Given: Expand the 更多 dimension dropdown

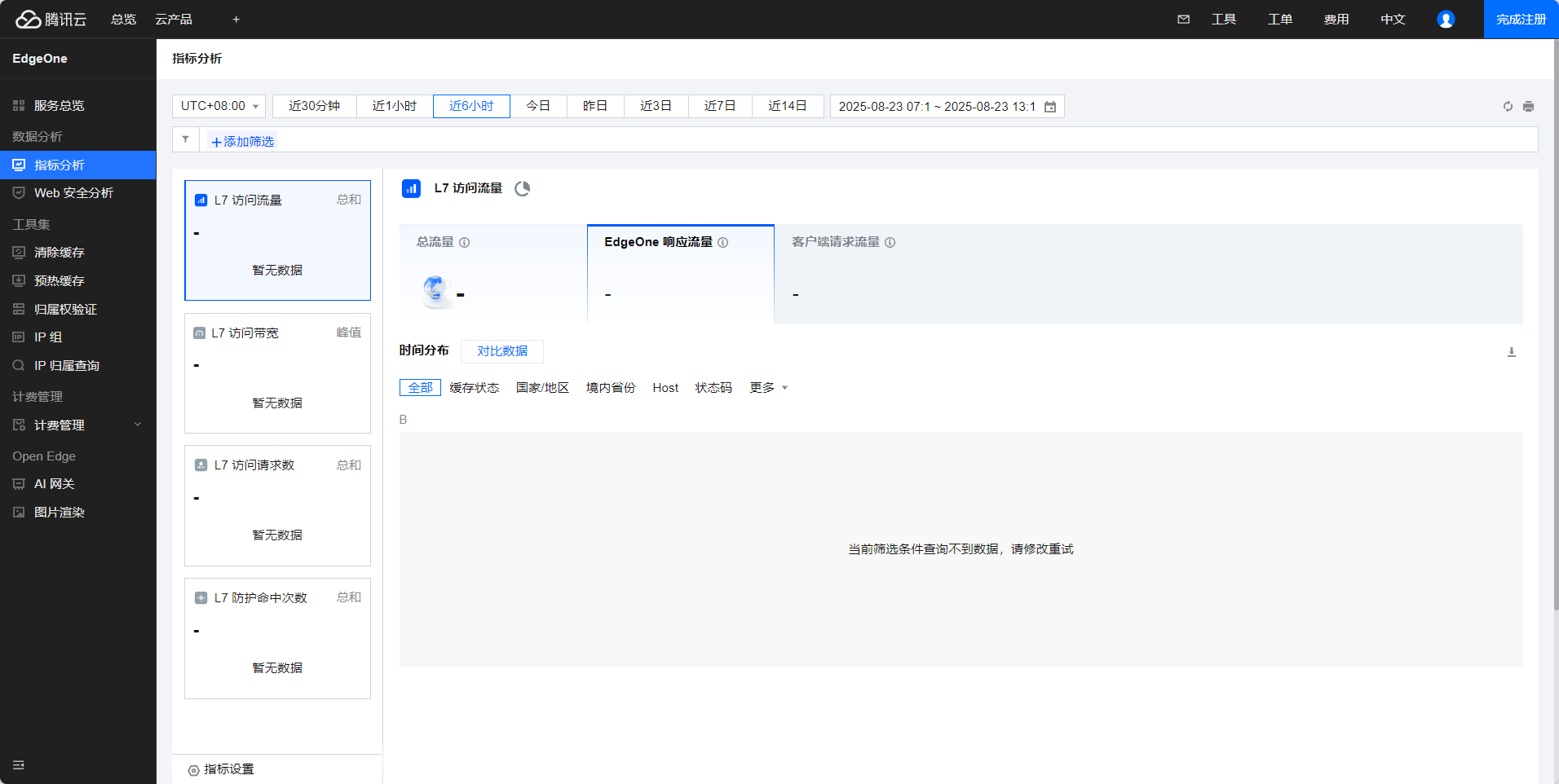Looking at the screenshot, I should click(x=768, y=388).
